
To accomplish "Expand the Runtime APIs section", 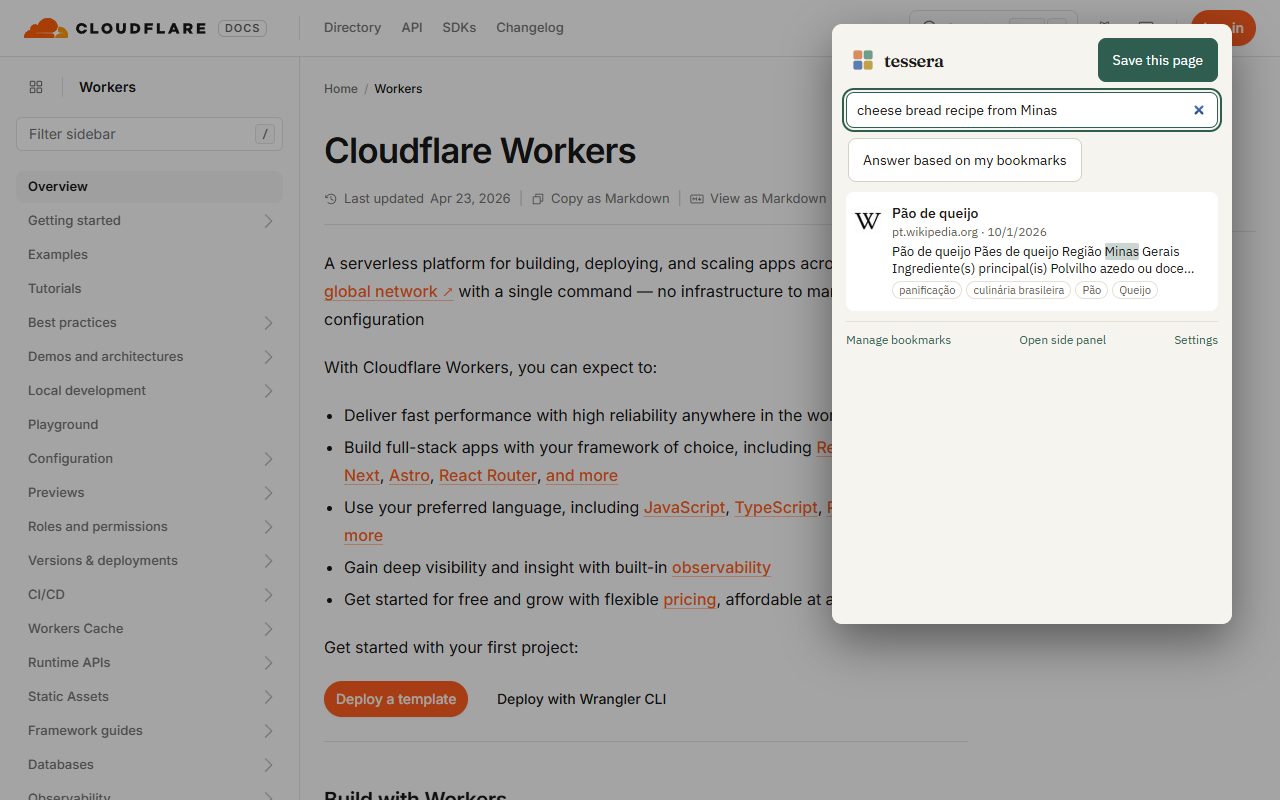I will tap(268, 663).
